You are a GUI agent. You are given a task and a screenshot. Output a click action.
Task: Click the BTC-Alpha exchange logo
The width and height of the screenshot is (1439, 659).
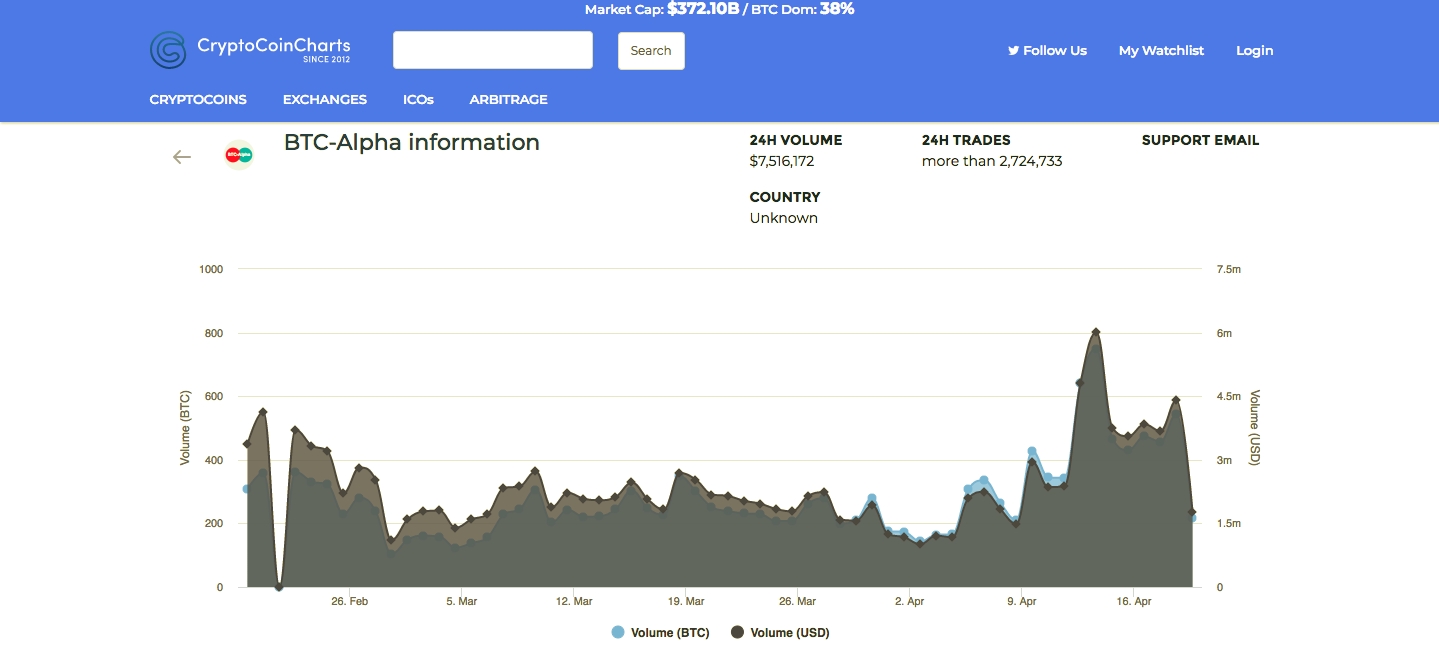click(x=239, y=155)
